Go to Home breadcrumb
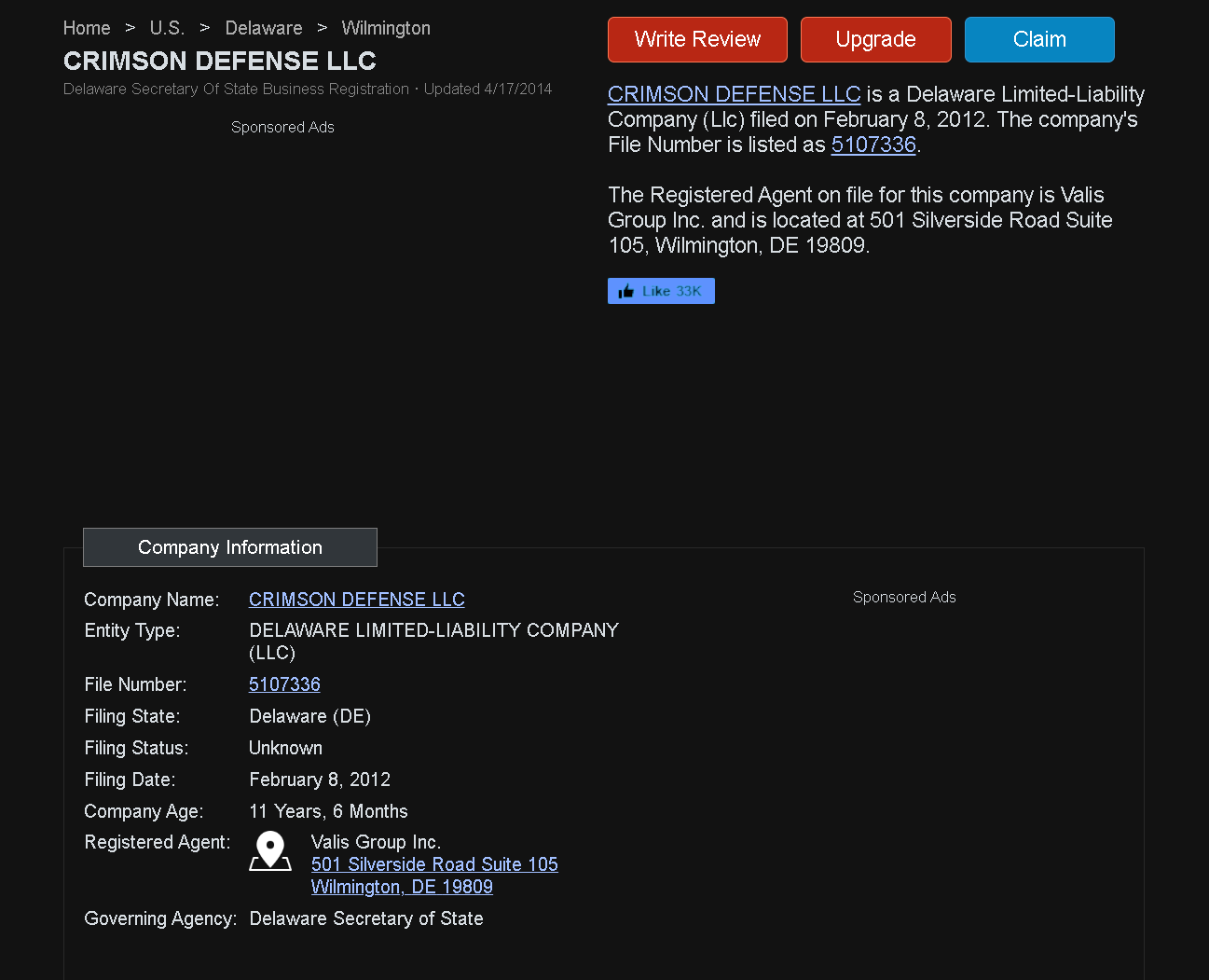1209x980 pixels. click(x=87, y=28)
